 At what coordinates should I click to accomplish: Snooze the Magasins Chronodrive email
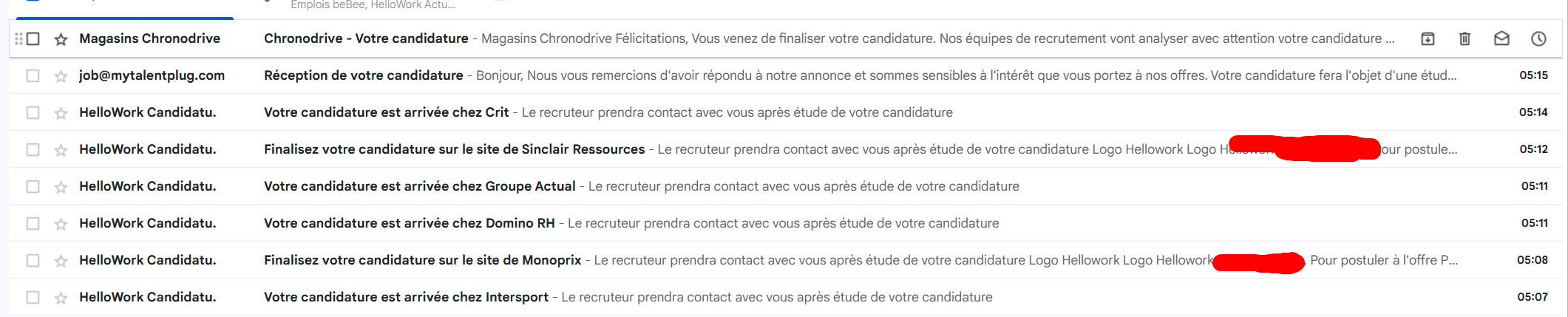click(x=1538, y=38)
